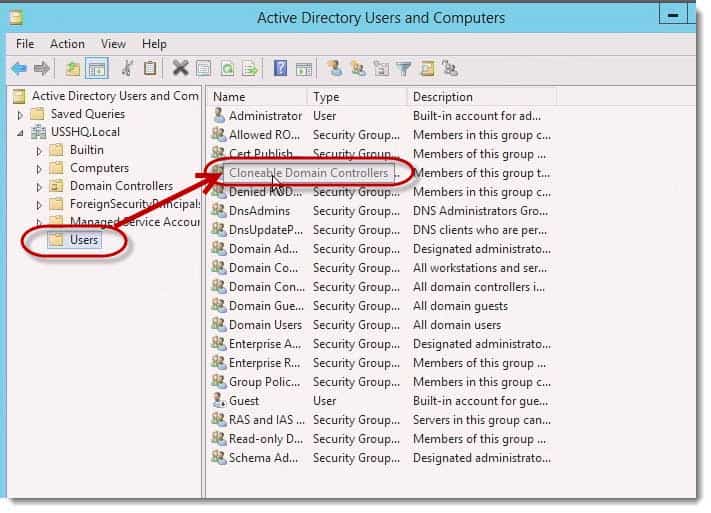The height and width of the screenshot is (513, 711).
Task: Click 'All domain guests' description text
Action: click(460, 306)
